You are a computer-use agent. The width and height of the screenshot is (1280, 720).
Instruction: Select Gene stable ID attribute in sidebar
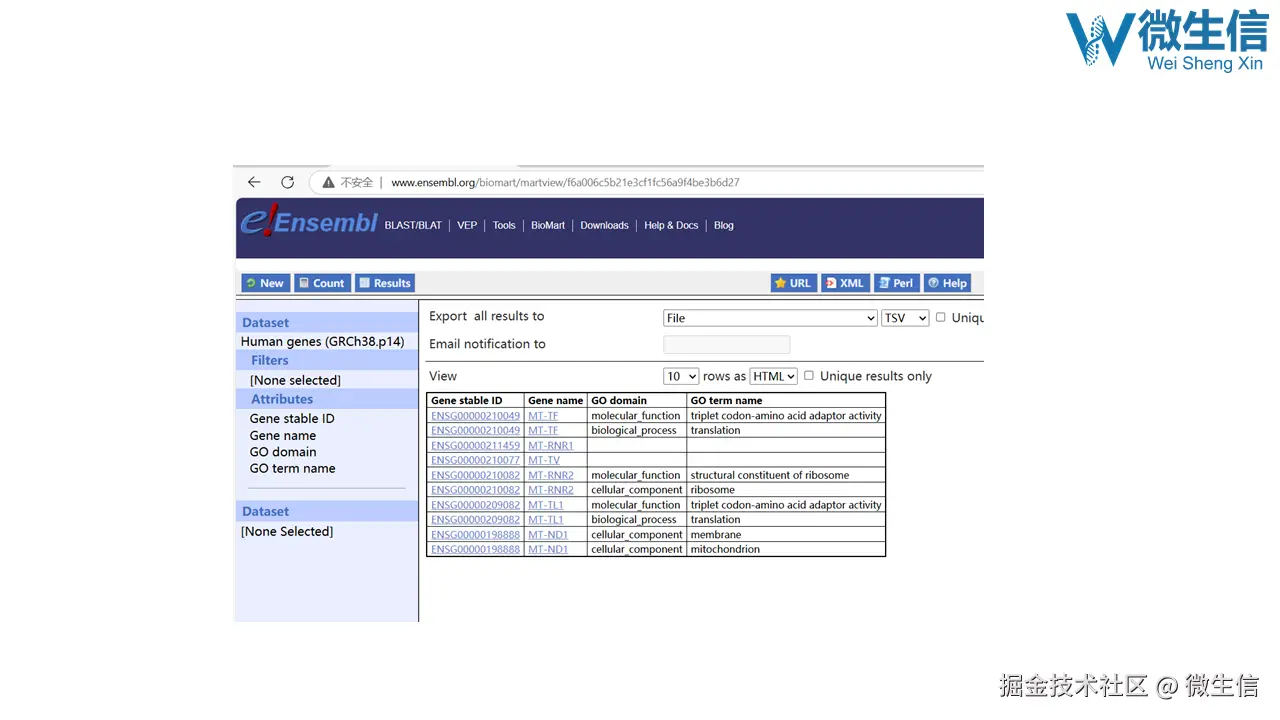coord(292,418)
